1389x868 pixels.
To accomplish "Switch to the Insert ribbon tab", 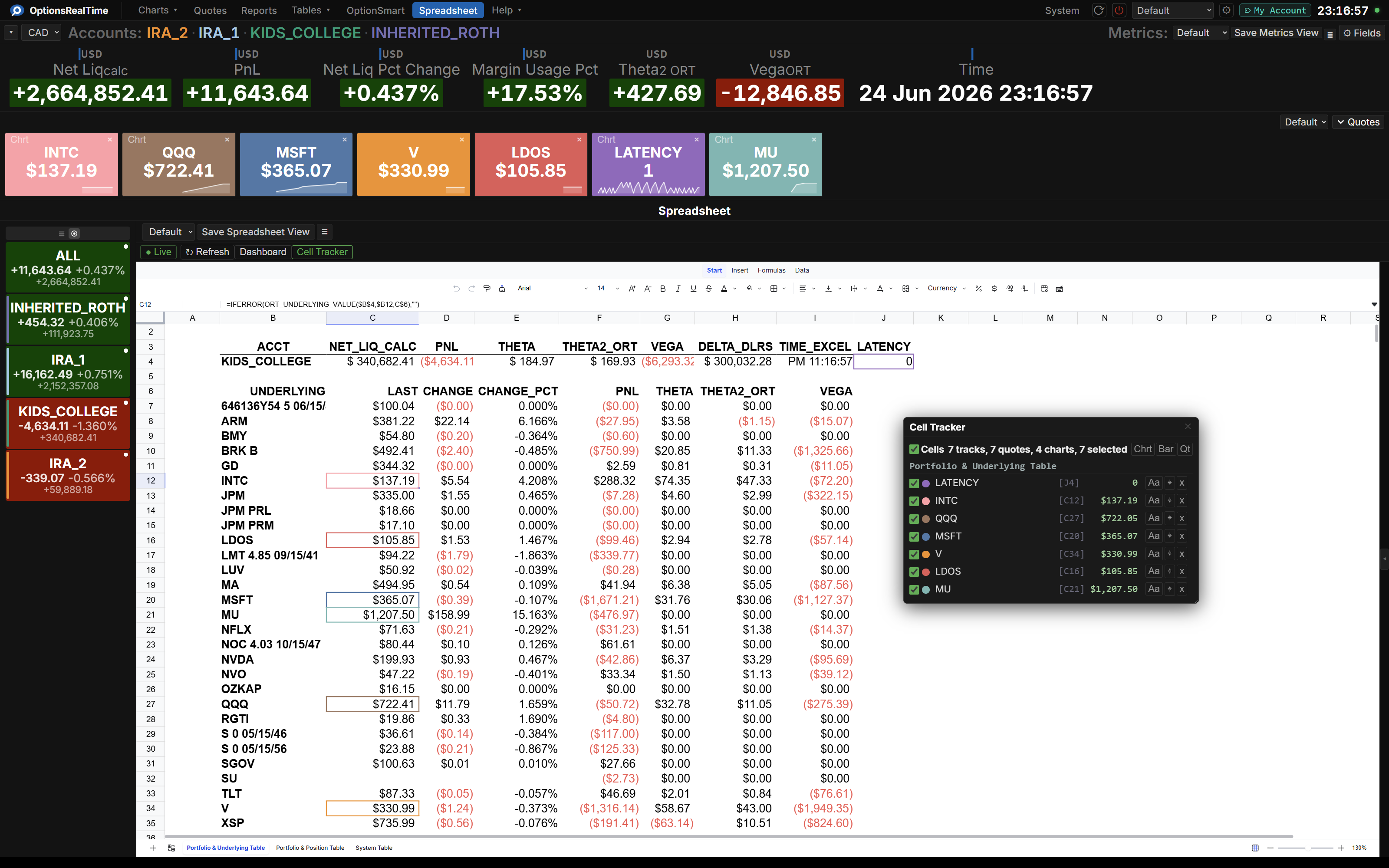I will pos(739,270).
